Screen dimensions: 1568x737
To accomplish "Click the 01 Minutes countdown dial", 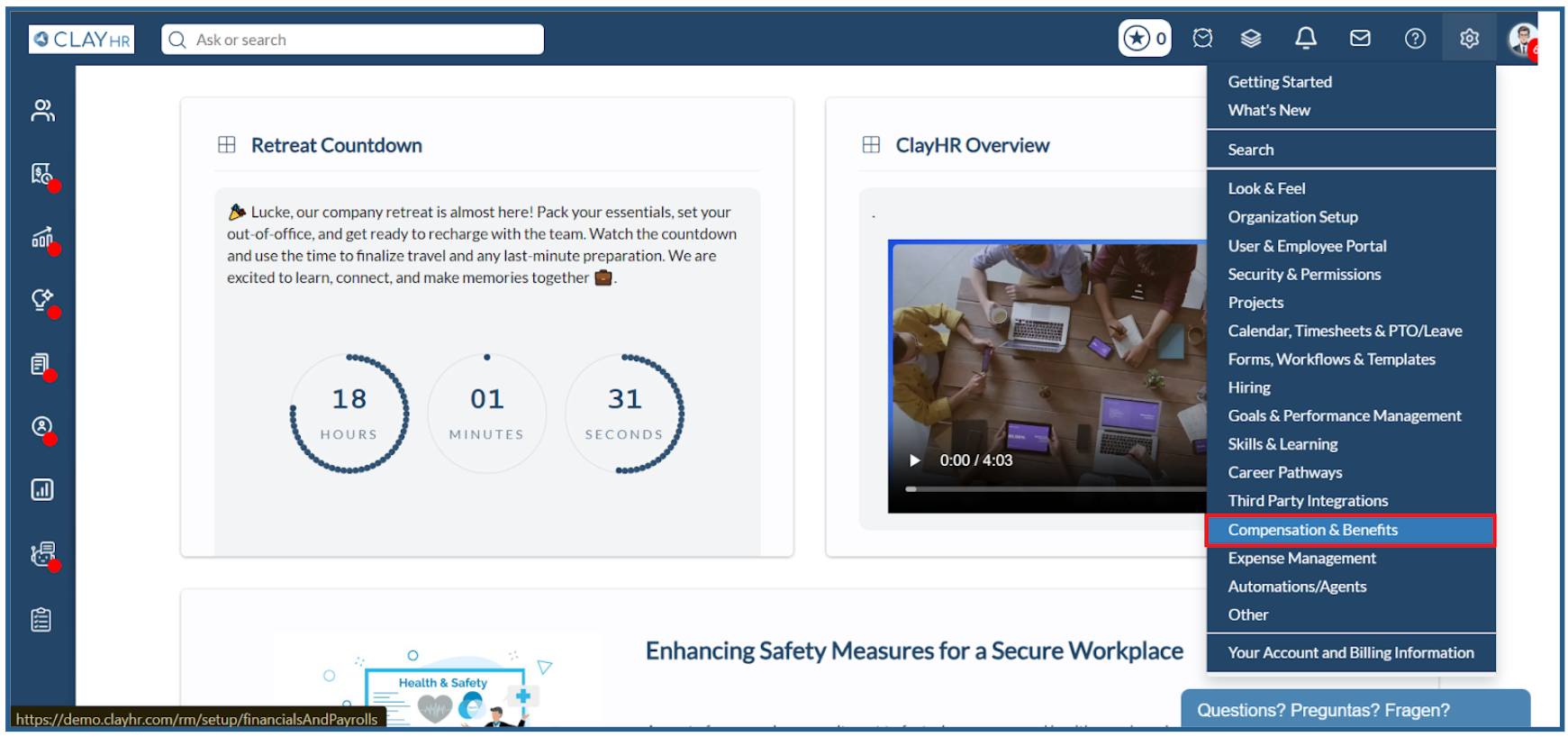I will 487,414.
